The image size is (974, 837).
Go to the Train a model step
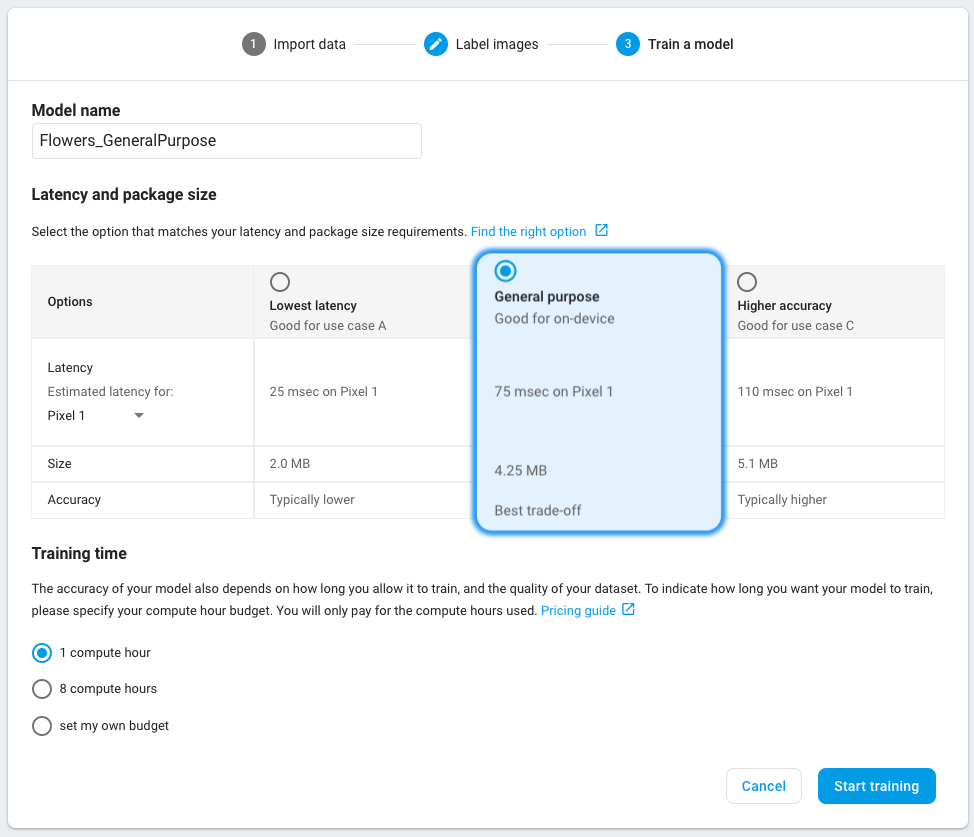pyautogui.click(x=689, y=44)
